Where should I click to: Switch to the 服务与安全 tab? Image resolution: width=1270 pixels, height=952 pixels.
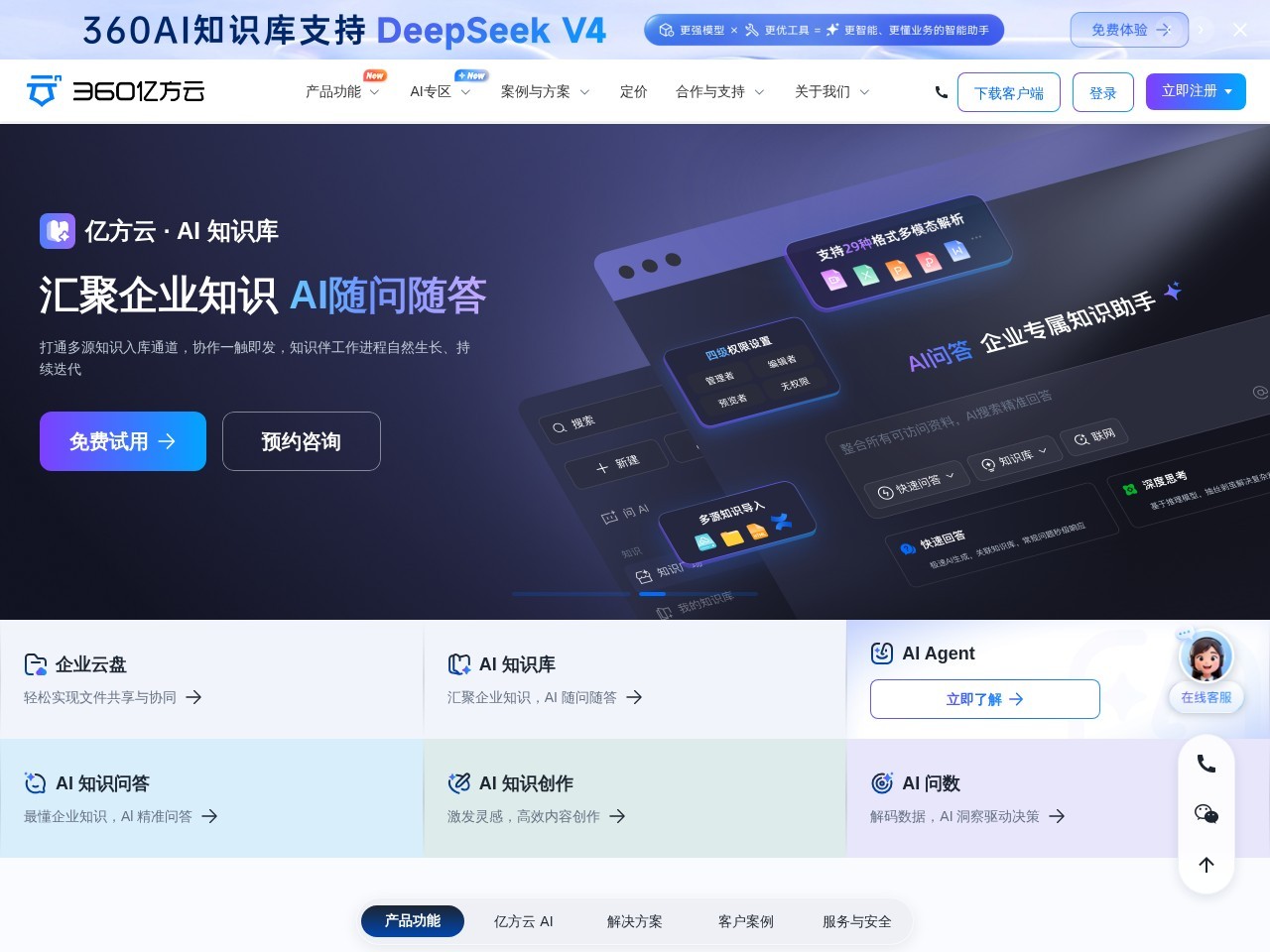click(857, 921)
